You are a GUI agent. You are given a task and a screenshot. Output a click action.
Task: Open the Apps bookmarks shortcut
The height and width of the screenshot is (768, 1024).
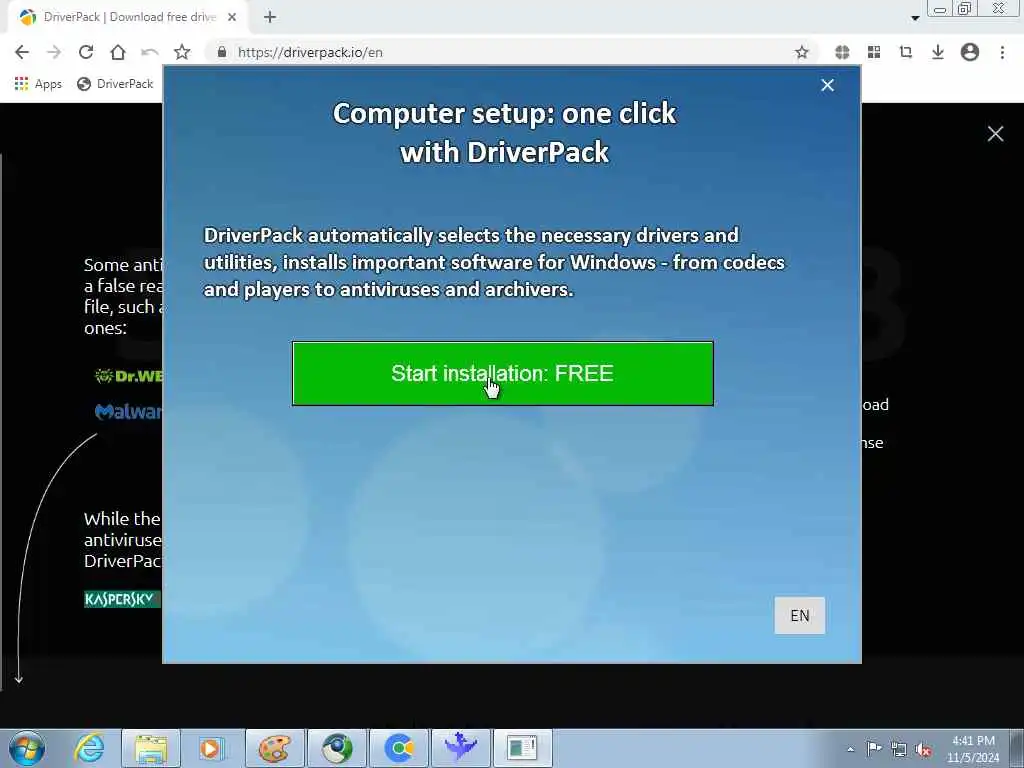pyautogui.click(x=38, y=84)
